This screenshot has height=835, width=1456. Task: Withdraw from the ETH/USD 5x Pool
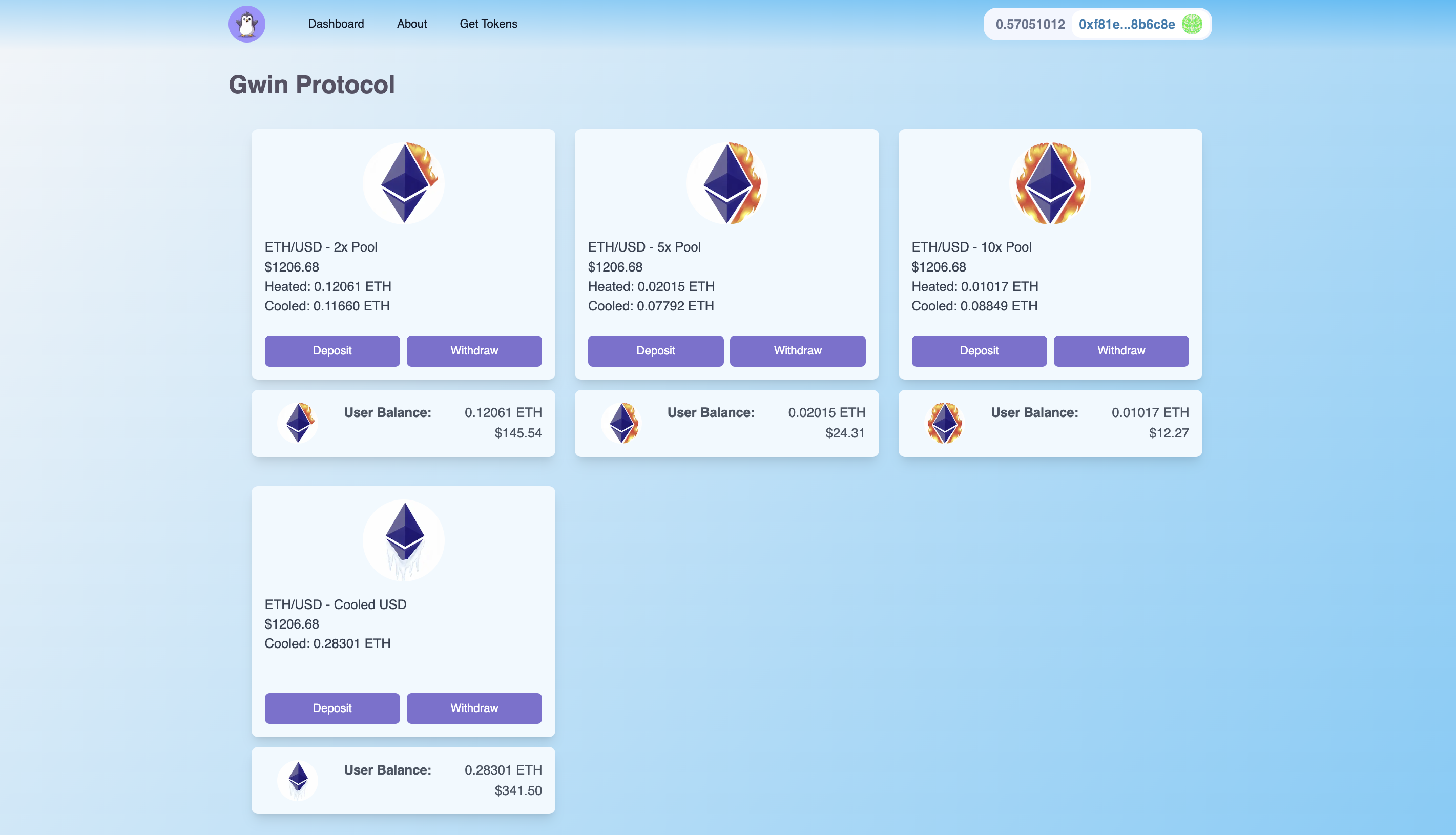coord(798,351)
